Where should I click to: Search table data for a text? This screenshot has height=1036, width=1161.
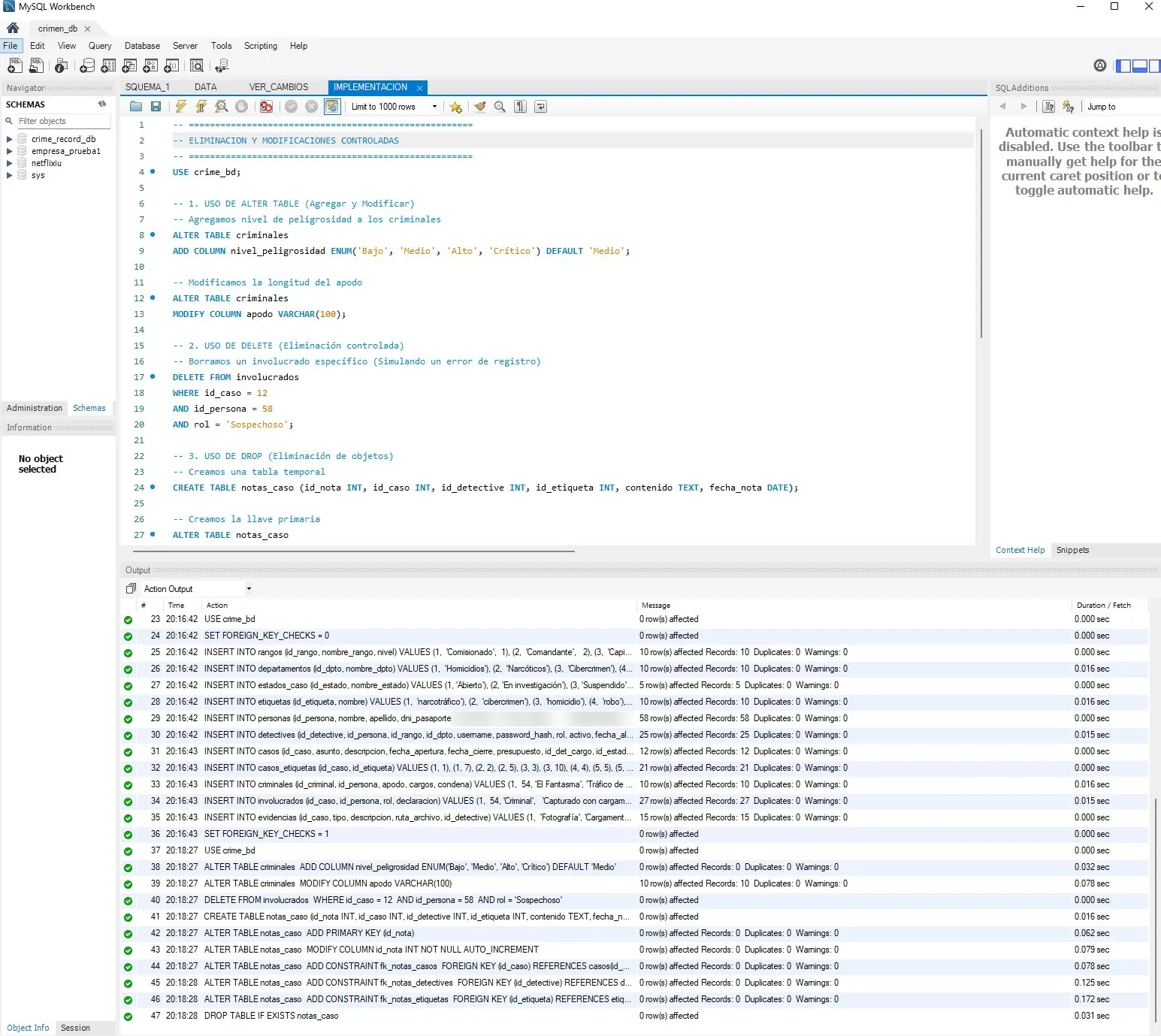click(197, 66)
